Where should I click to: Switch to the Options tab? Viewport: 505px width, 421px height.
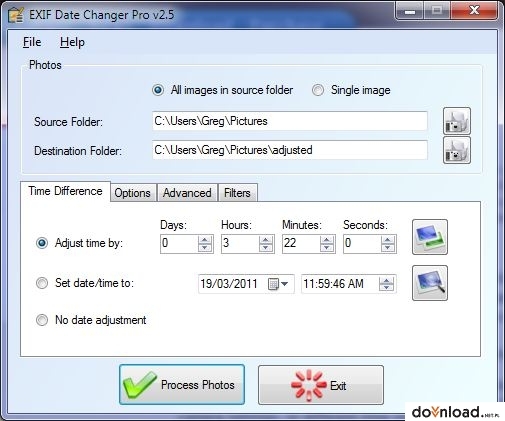pyautogui.click(x=133, y=193)
